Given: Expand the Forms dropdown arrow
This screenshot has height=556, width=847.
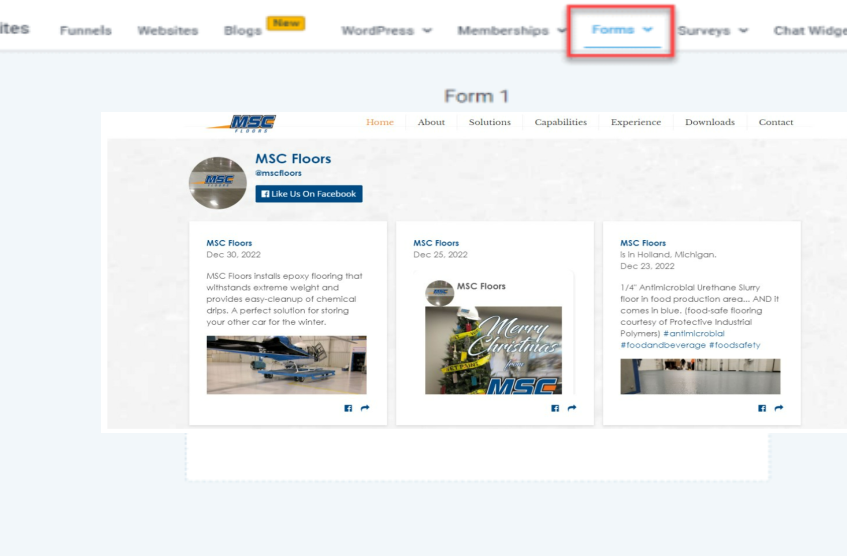Looking at the screenshot, I should point(647,29).
